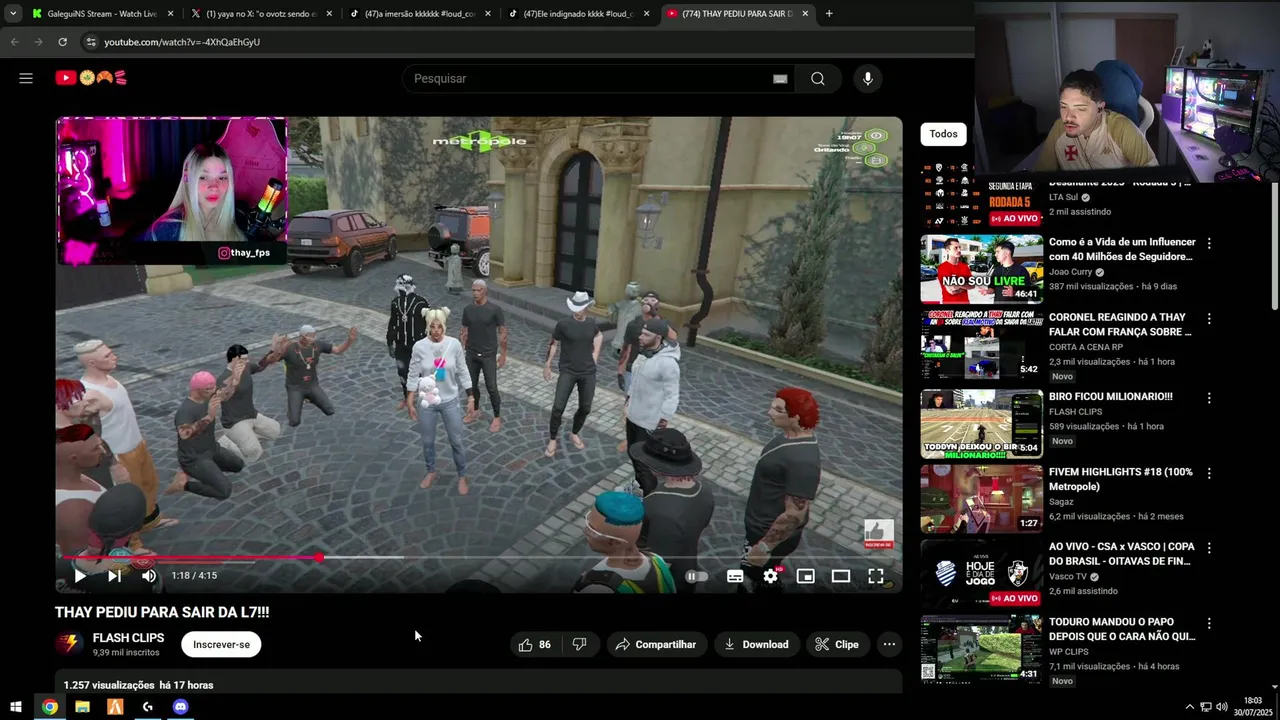
Task: Like the video thumbs-up with 86
Action: [535, 645]
